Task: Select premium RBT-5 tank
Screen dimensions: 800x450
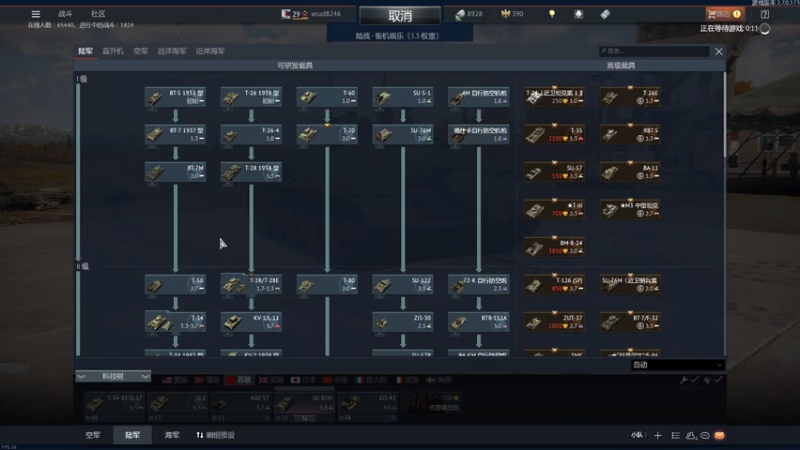Action: point(630,135)
